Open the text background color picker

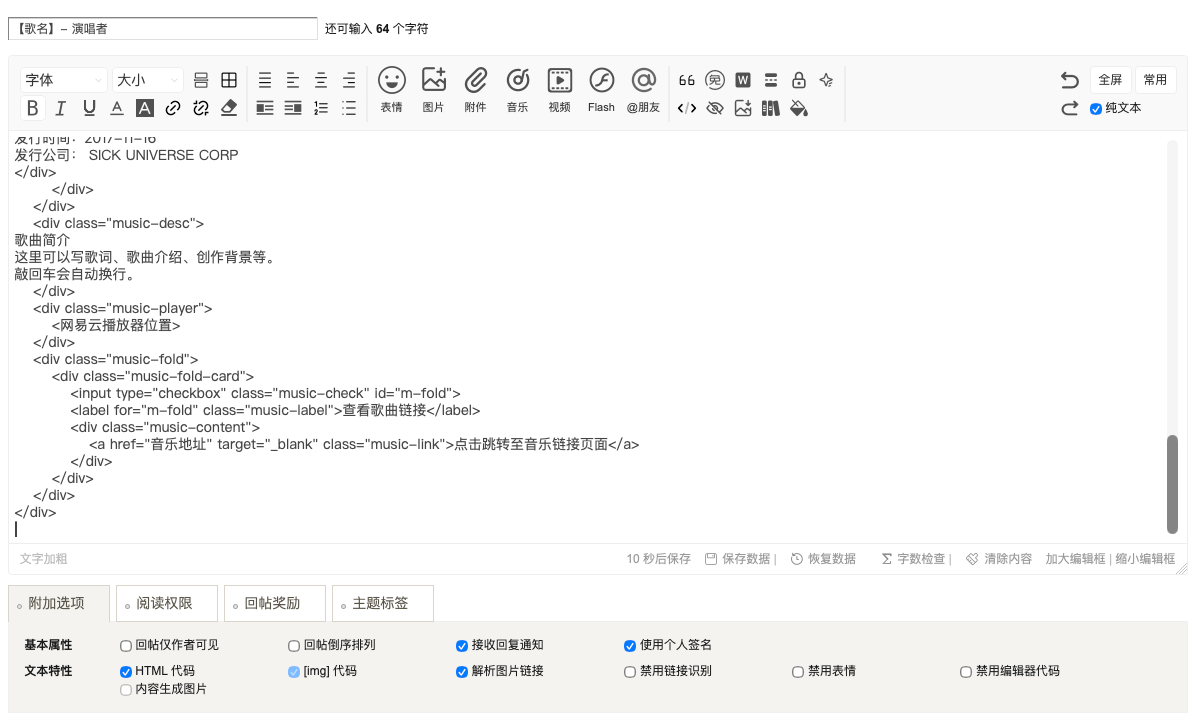coord(144,108)
